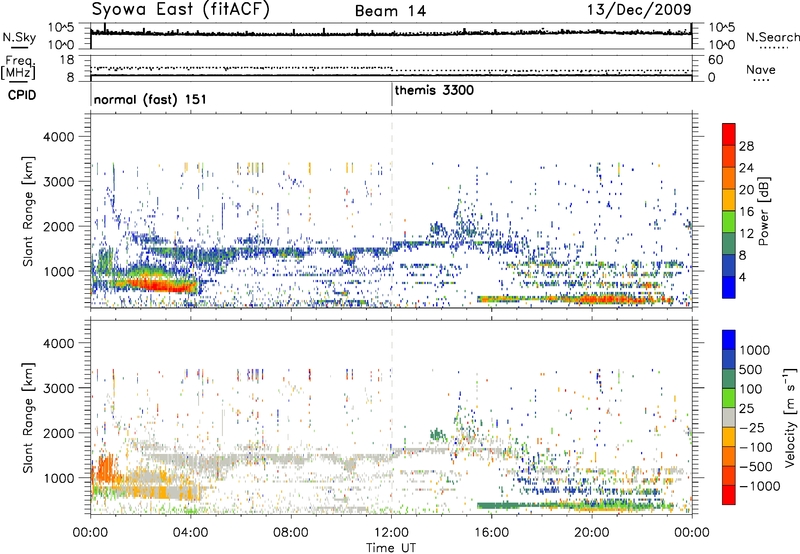Click the "Syowa East (fitACF)" plot title
The image size is (800, 554).
pyautogui.click(x=180, y=9)
